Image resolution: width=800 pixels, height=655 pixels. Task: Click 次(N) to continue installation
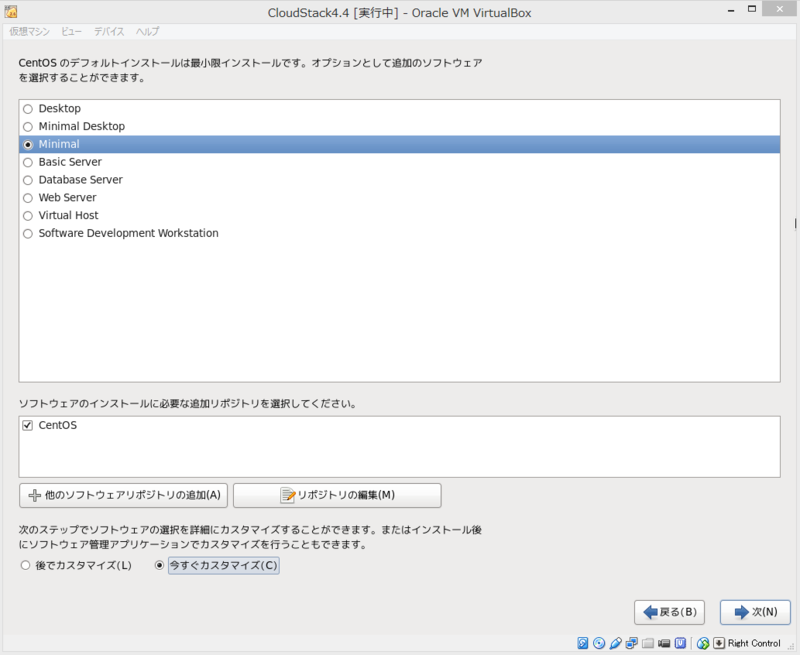coord(754,612)
